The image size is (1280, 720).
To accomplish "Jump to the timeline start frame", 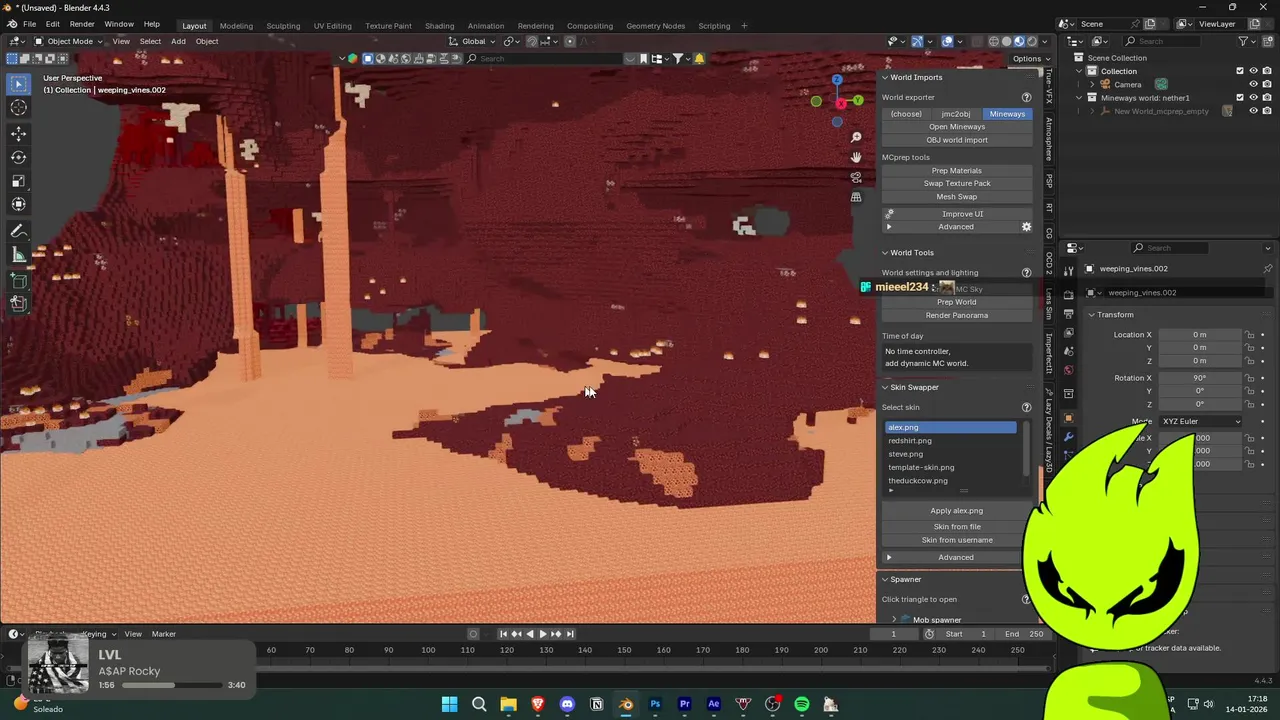I will click(x=503, y=634).
